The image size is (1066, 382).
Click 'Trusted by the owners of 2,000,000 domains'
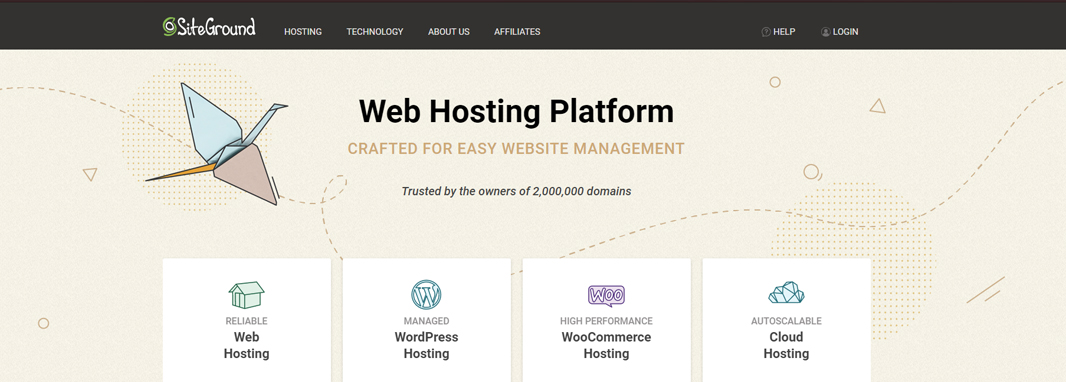click(x=516, y=191)
